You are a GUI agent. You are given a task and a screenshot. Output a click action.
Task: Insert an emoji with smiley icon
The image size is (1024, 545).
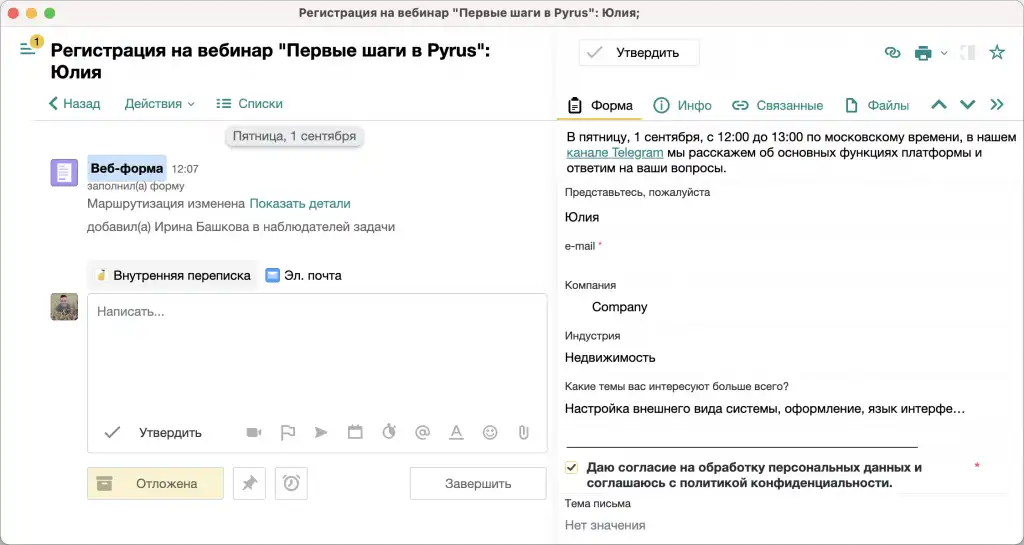pyautogui.click(x=490, y=432)
